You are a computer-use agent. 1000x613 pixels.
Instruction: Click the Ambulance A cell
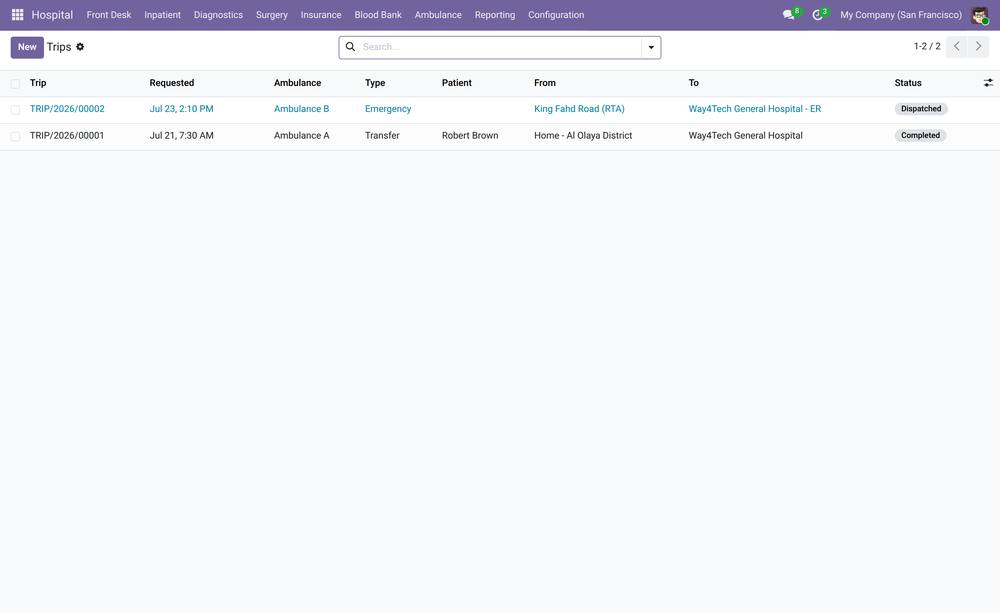[x=301, y=136]
